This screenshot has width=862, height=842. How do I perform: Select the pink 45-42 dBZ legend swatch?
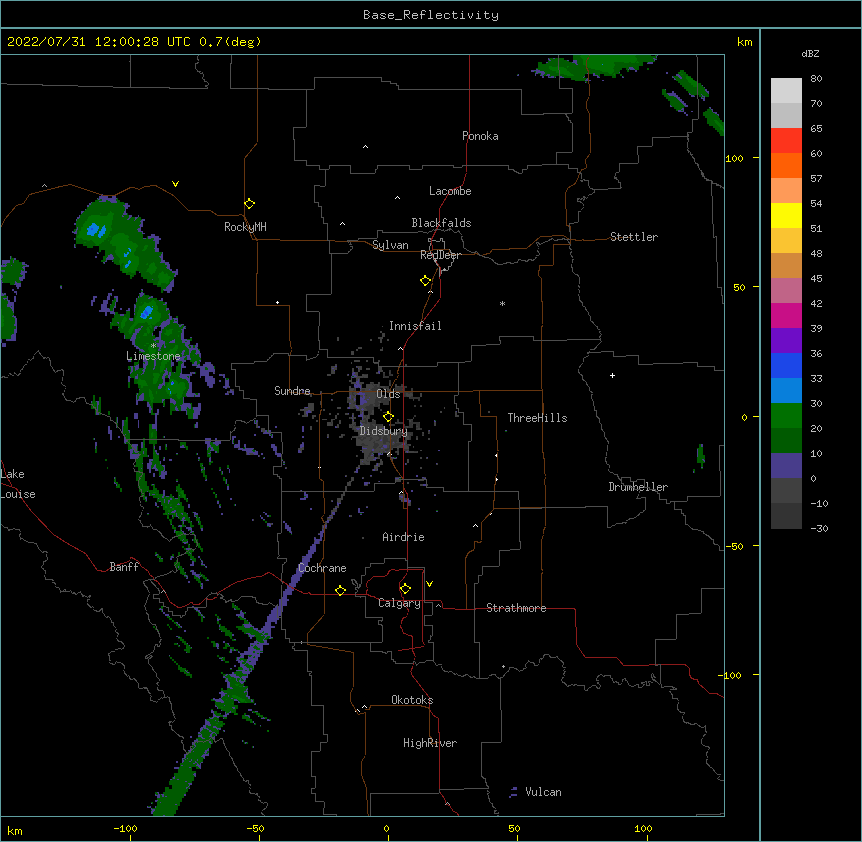(786, 290)
